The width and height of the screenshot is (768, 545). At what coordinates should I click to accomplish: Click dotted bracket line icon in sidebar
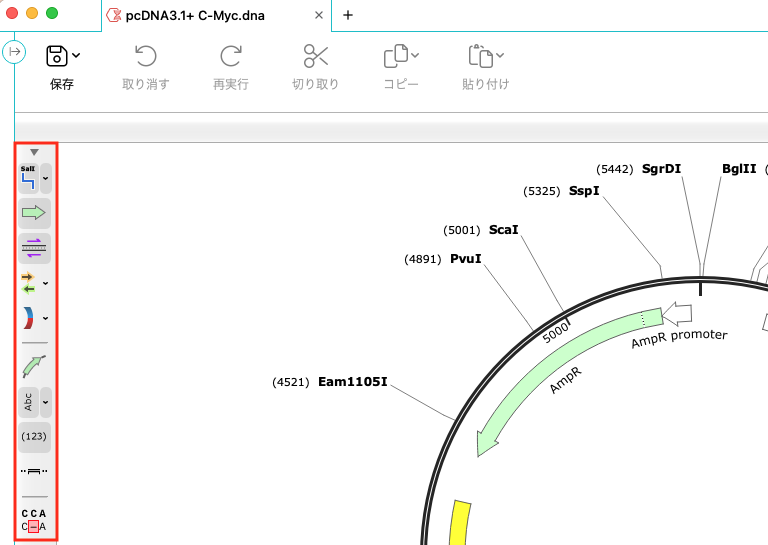click(34, 472)
